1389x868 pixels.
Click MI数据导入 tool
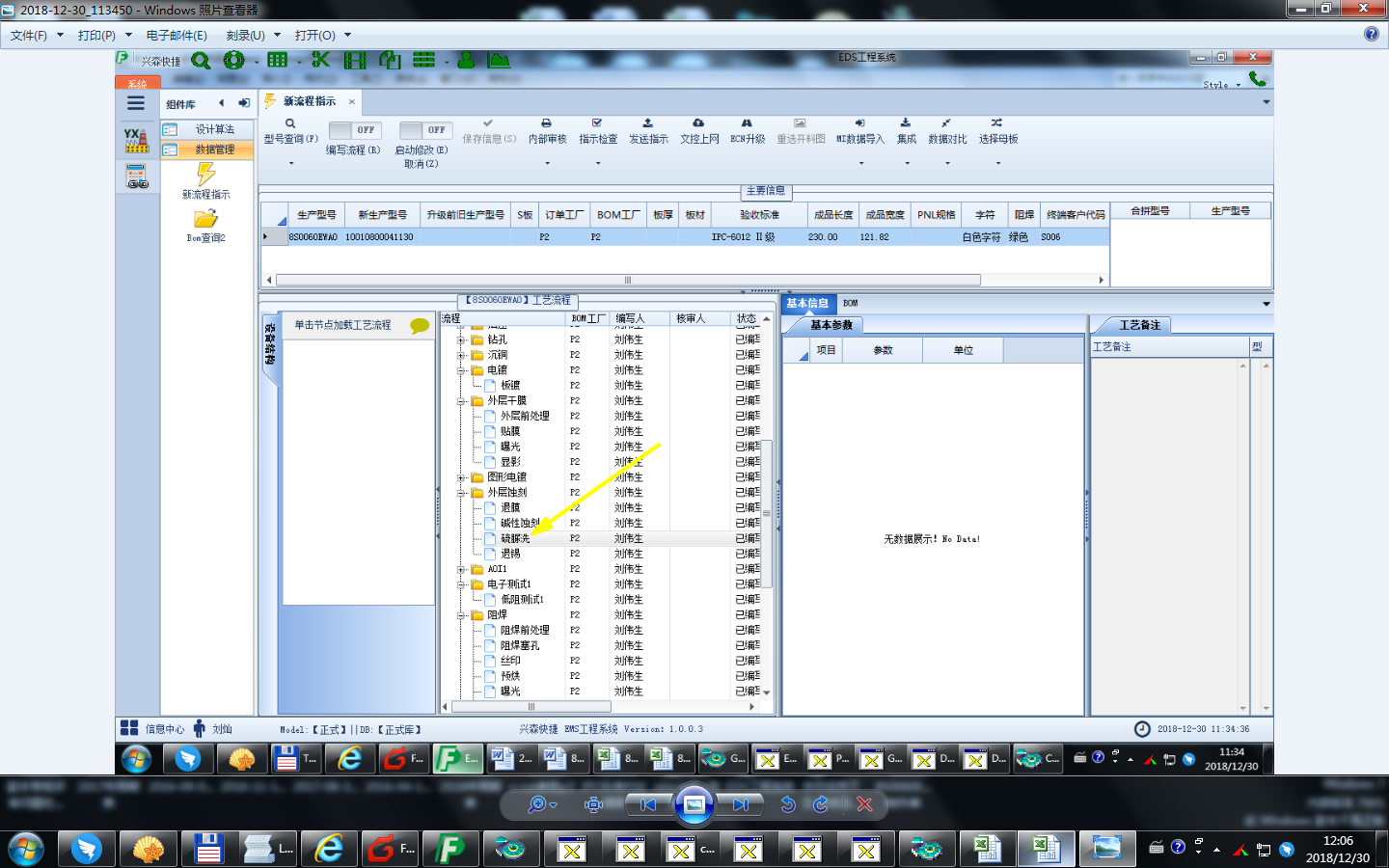tap(859, 131)
